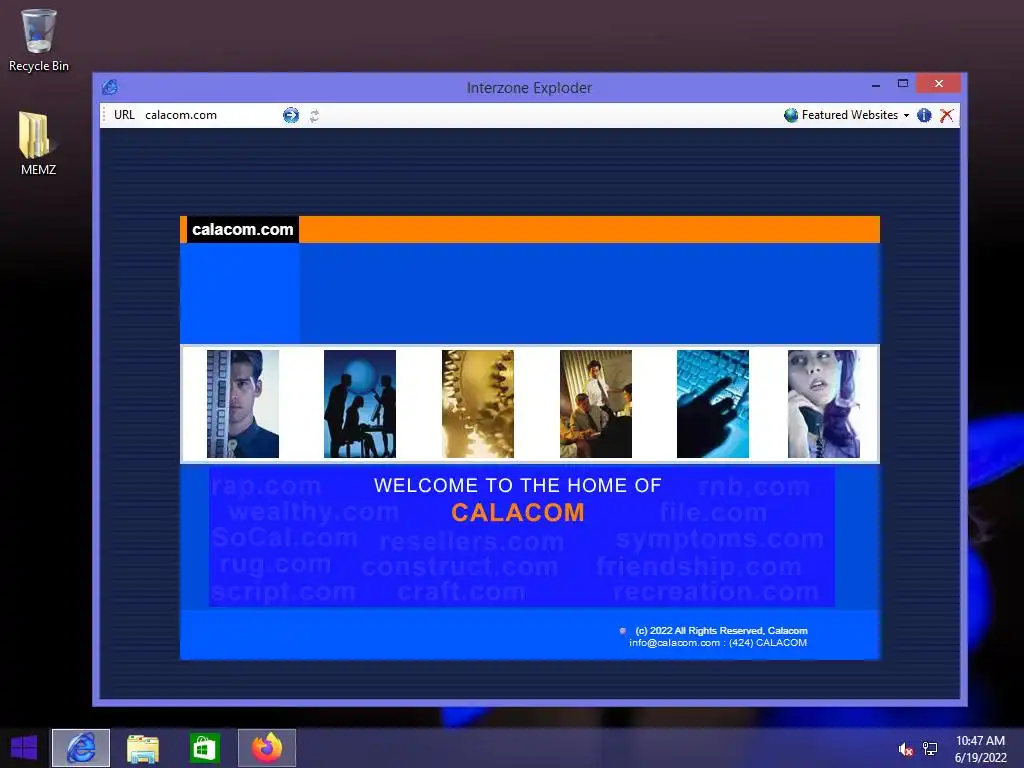1024x768 pixels.
Task: Click the WELCOME TO THE HOME OF text
Action: [x=518, y=485]
